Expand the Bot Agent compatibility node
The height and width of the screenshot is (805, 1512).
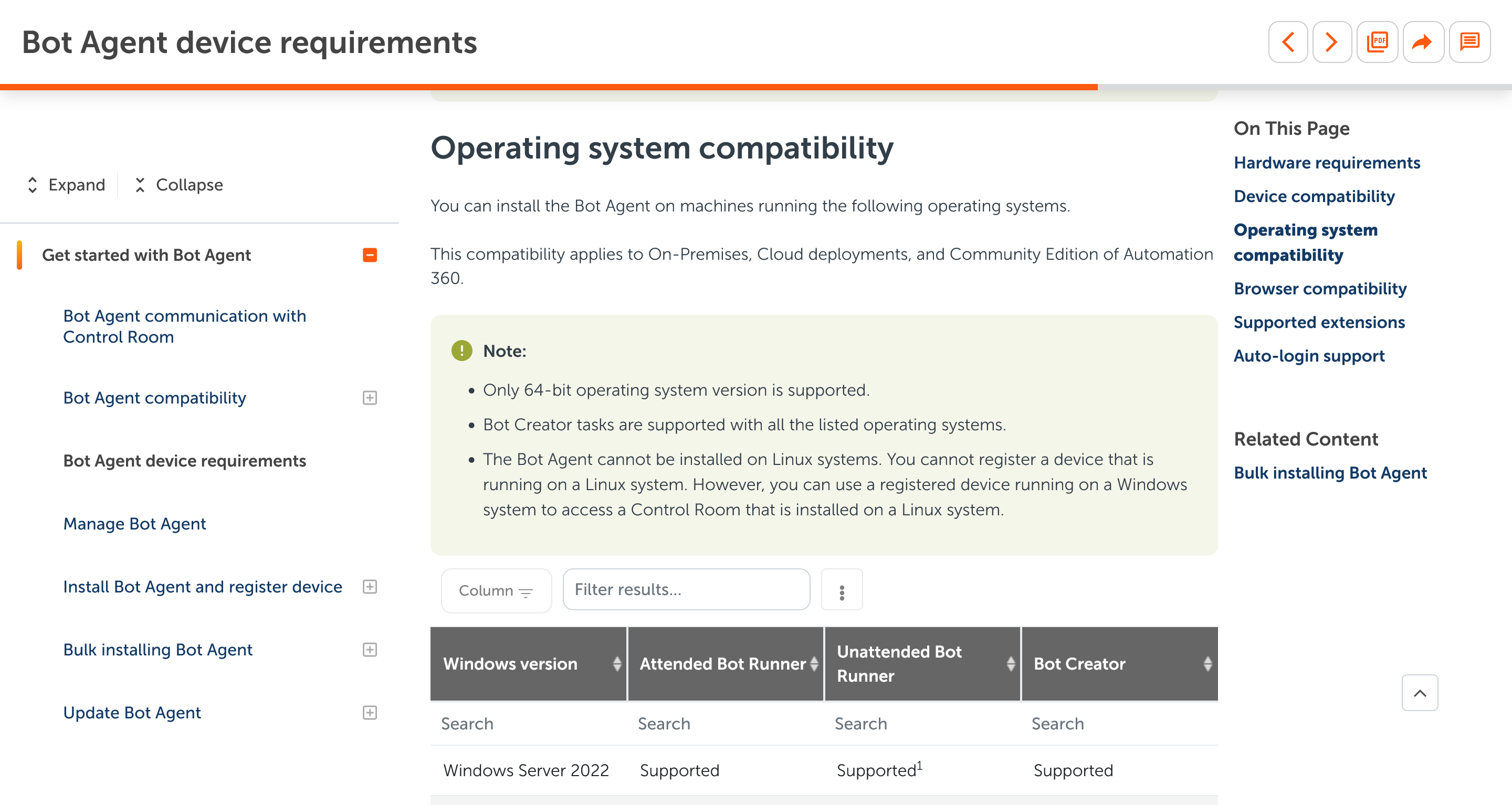(370, 398)
